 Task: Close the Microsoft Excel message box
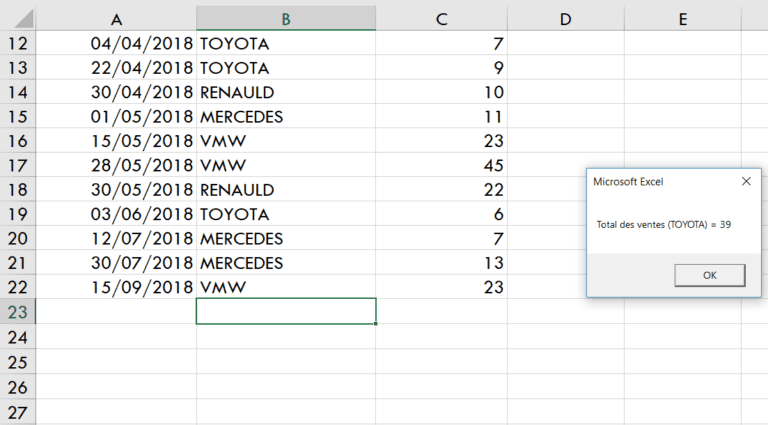coord(746,182)
